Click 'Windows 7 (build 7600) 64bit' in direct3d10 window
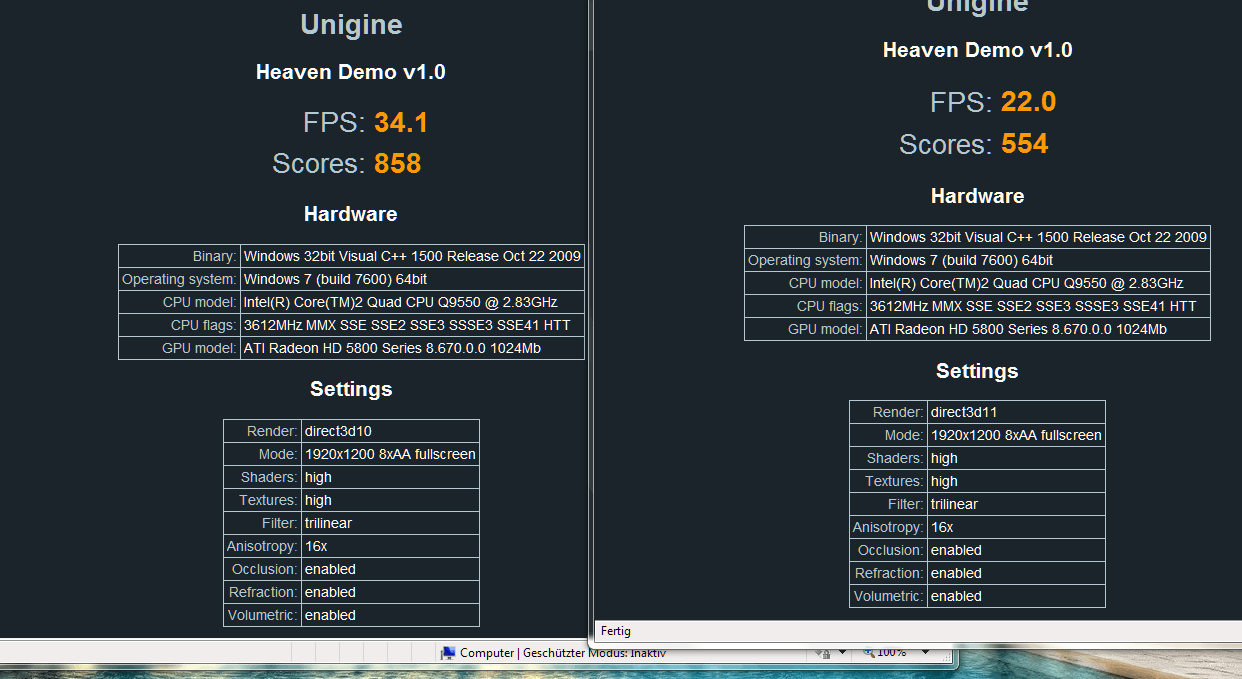The height and width of the screenshot is (679, 1242). (336, 279)
